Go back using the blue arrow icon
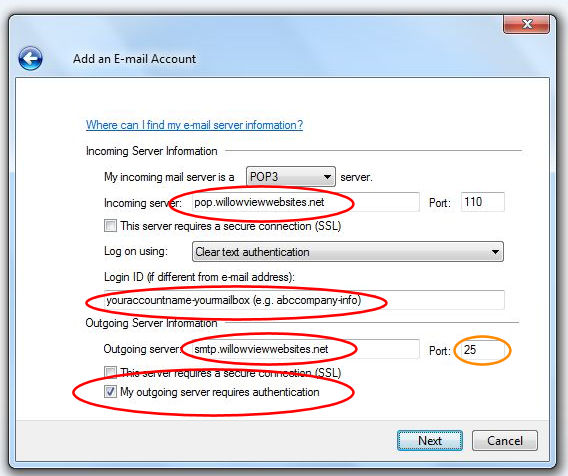This screenshot has width=568, height=476. click(30, 58)
